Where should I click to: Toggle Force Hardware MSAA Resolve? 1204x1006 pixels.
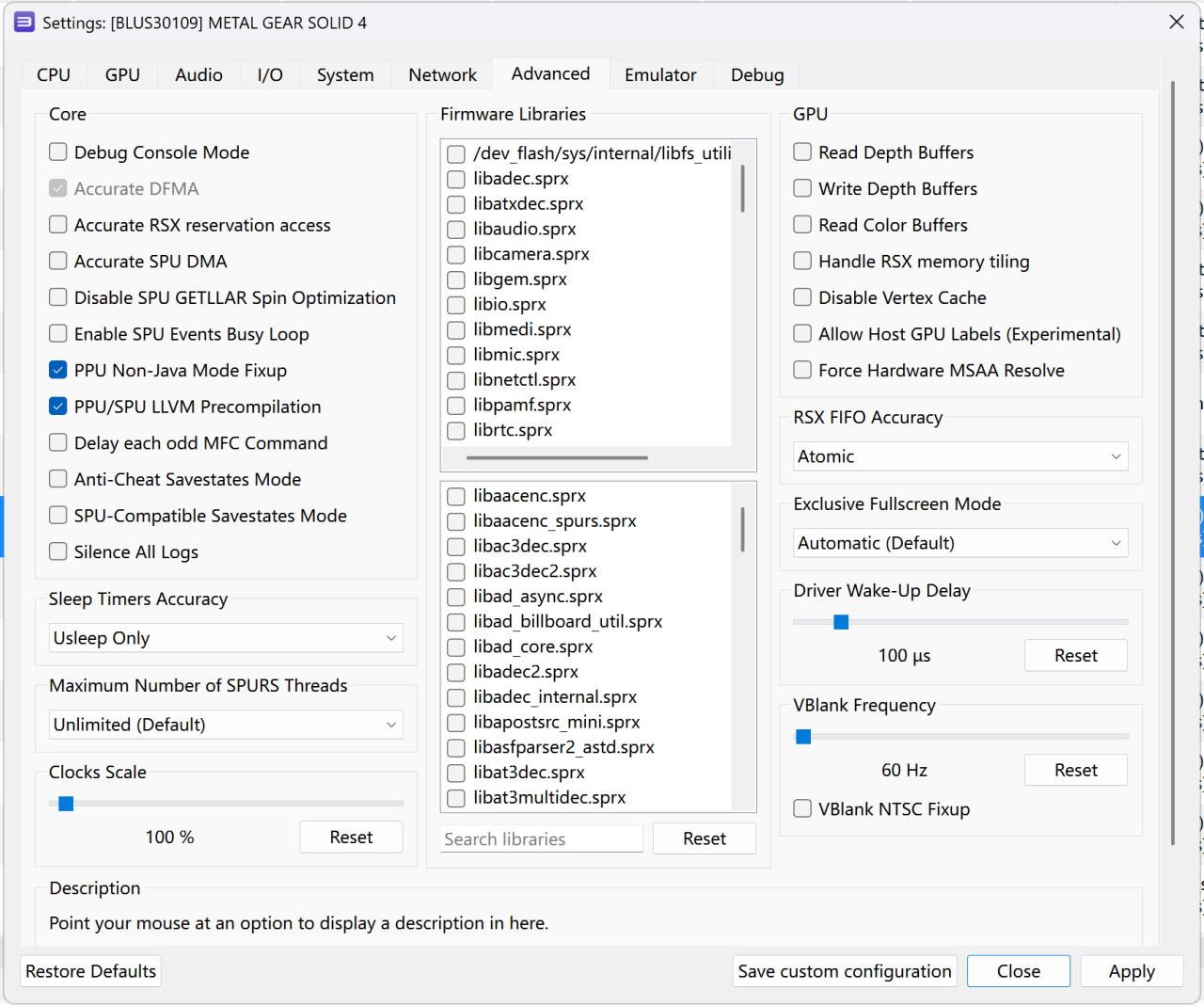click(802, 370)
